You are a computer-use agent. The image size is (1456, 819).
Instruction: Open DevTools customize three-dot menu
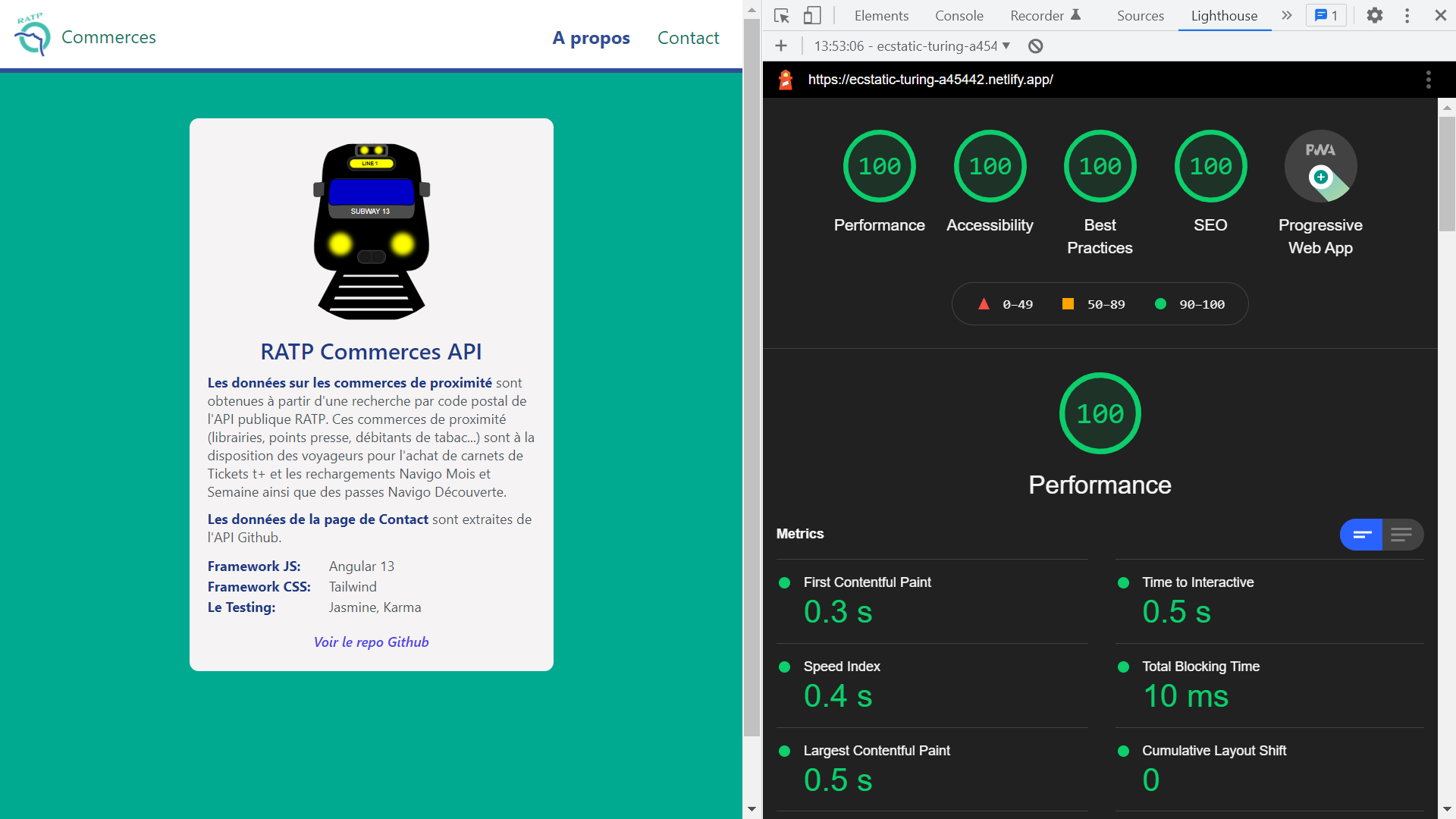[x=1407, y=15]
